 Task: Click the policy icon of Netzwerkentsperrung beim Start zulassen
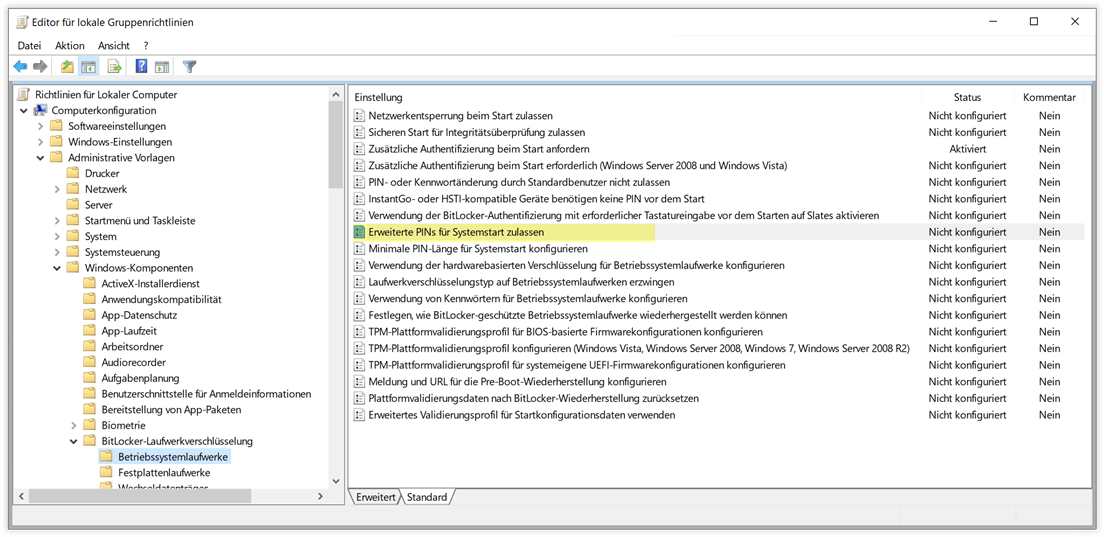[x=360, y=115]
